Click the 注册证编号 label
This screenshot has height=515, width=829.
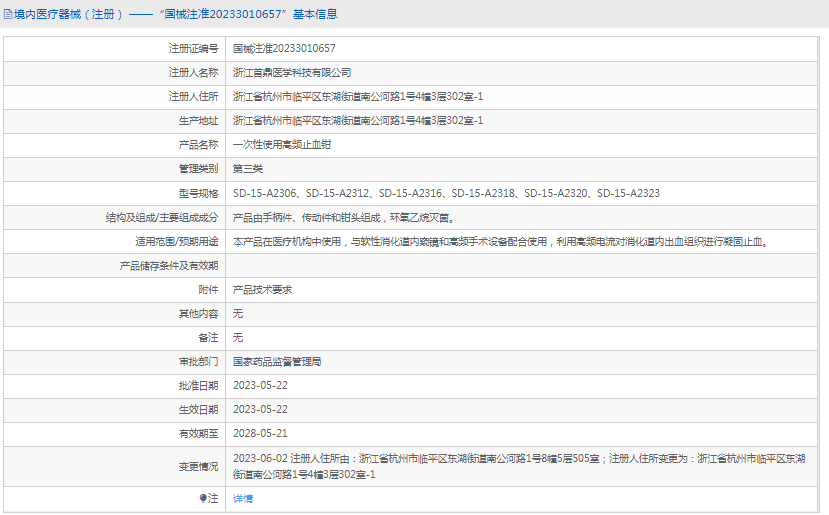194,49
